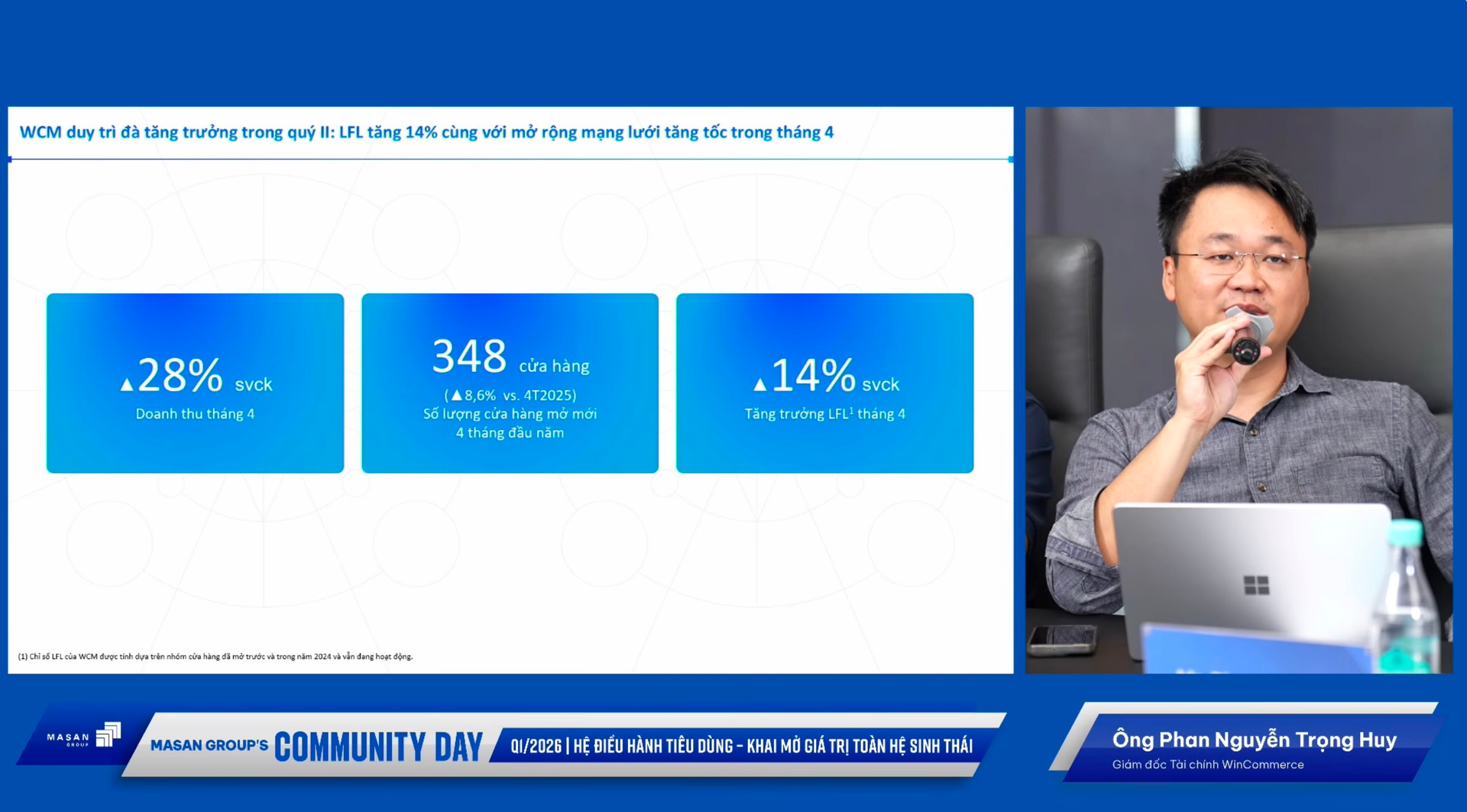
Task: Click 'Giám đốc Tài chính WinCommerce' caption
Action: (x=1207, y=765)
